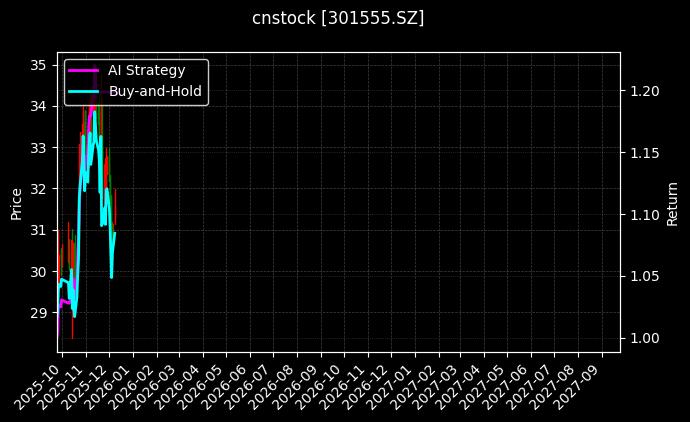Click the 2027-06 date tick label
This screenshot has height=422, width=690.
(x=507, y=388)
